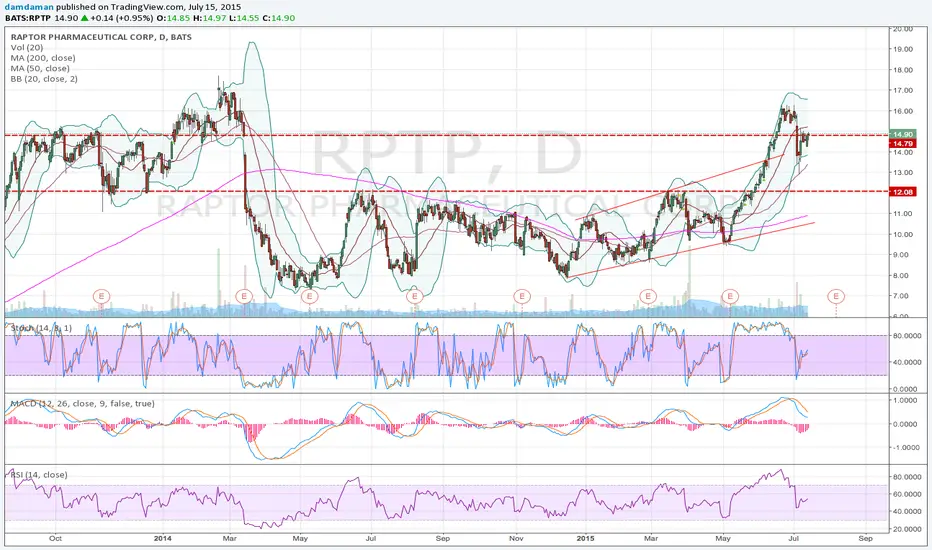The width and height of the screenshot is (932, 550).
Task: Select the MA (200, close) indicator label
Action: pos(43,58)
